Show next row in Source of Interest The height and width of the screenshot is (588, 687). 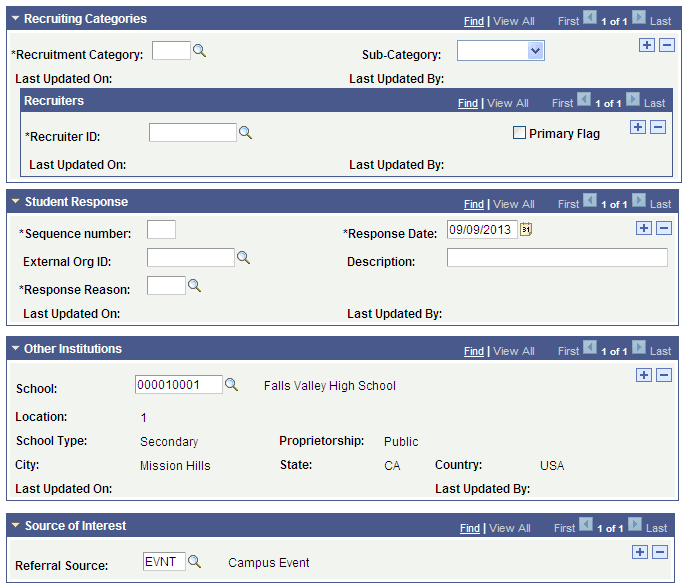[x=635, y=524]
